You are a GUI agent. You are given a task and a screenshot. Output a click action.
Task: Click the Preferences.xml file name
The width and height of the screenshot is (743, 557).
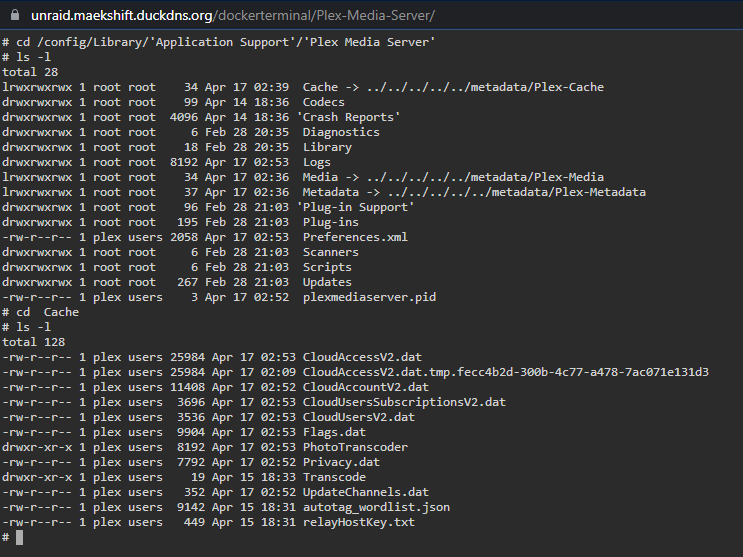(355, 237)
